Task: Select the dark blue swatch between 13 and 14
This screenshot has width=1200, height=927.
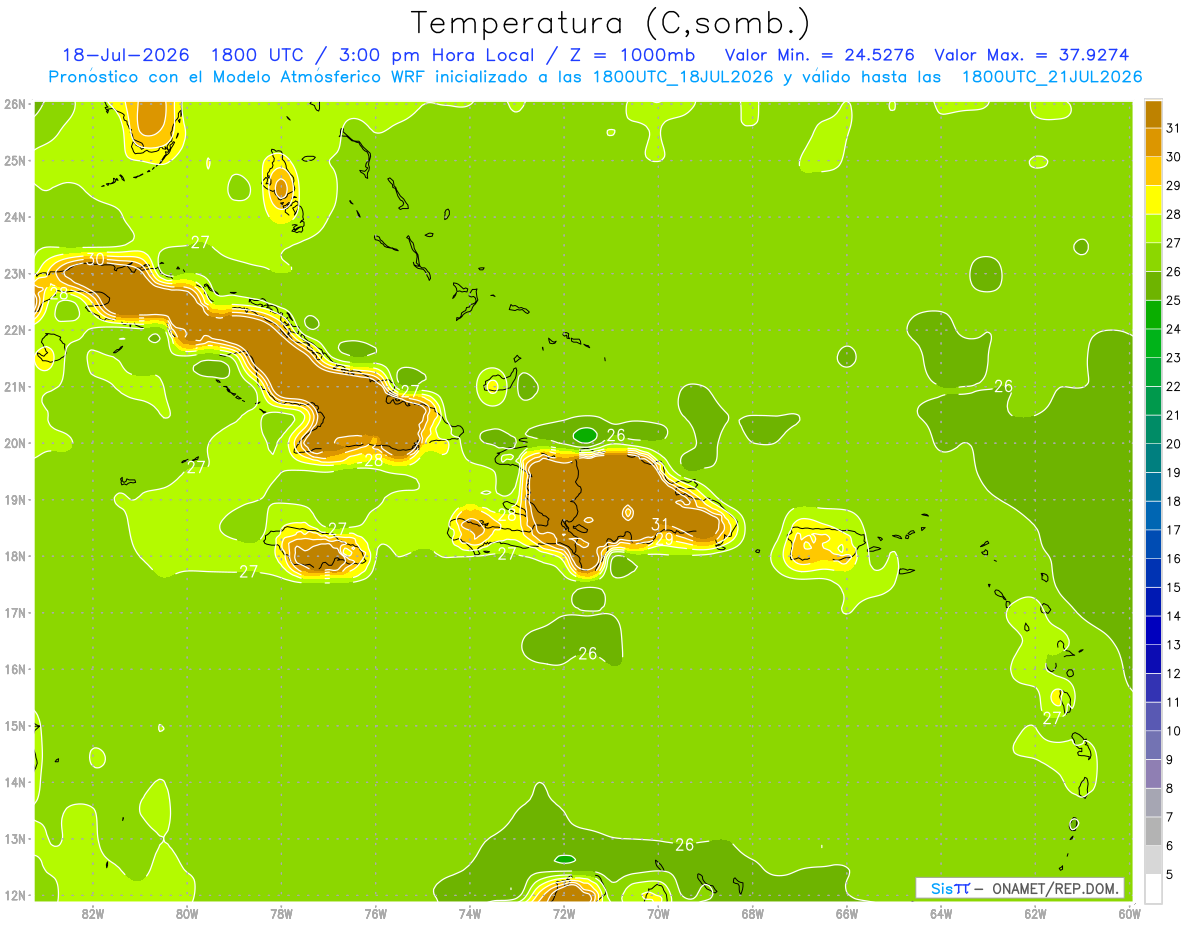Action: (1153, 630)
